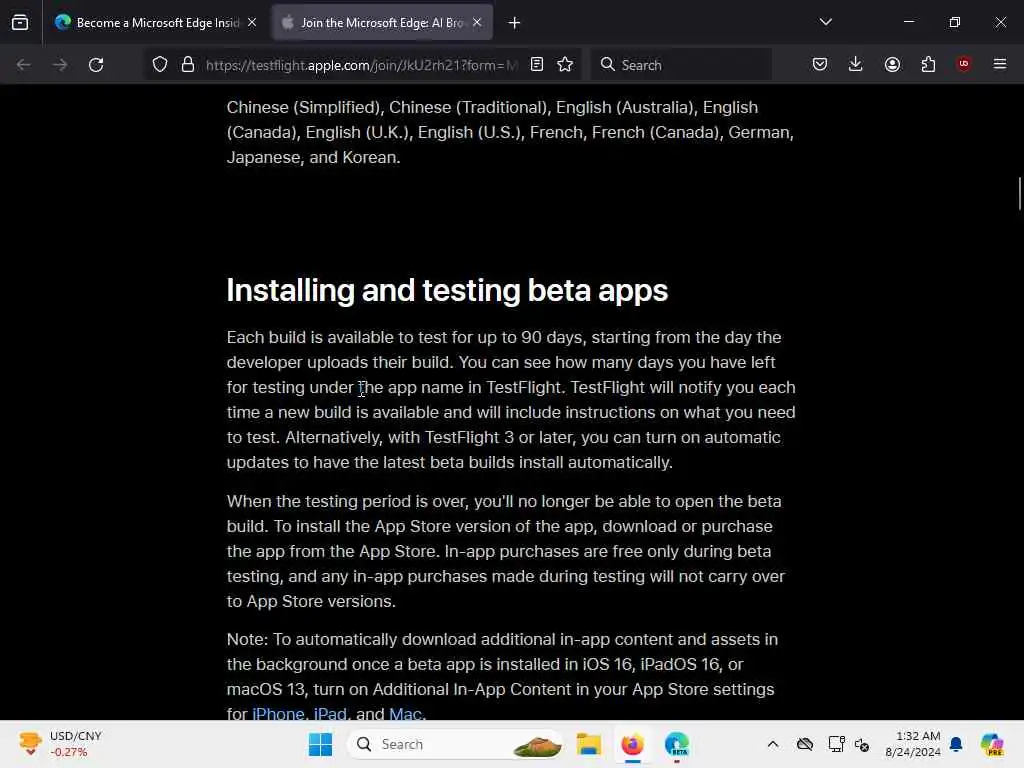The height and width of the screenshot is (768, 1024).
Task: Launch Copilot preview from taskbar
Action: (992, 744)
